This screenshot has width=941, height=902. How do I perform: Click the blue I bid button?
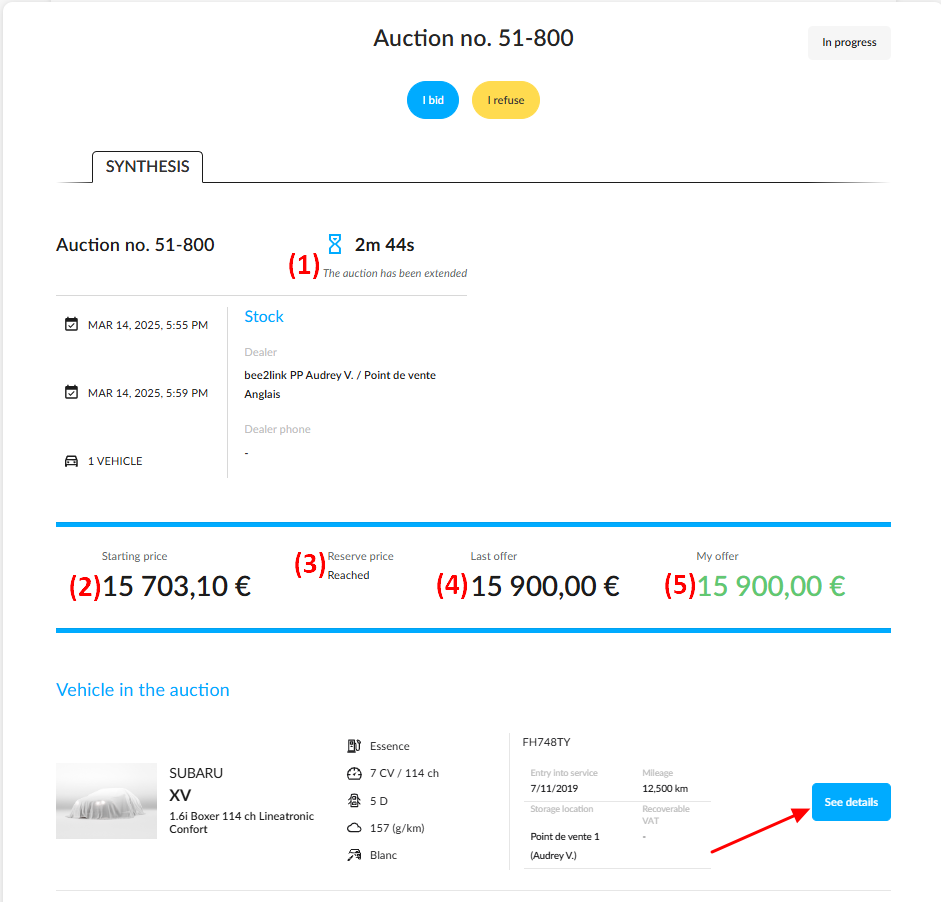pyautogui.click(x=433, y=100)
